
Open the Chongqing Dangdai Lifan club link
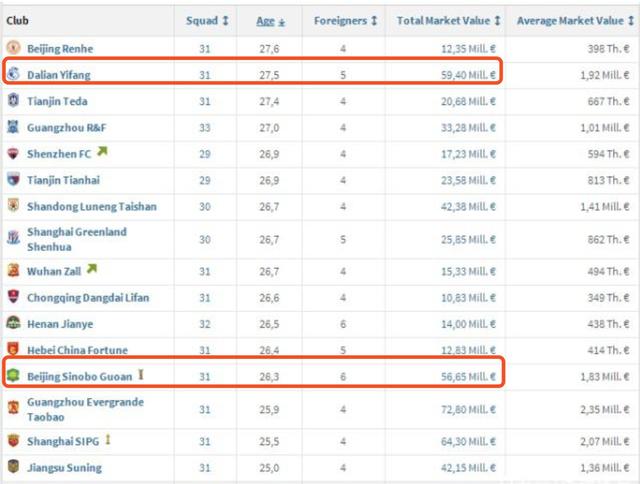coord(88,298)
